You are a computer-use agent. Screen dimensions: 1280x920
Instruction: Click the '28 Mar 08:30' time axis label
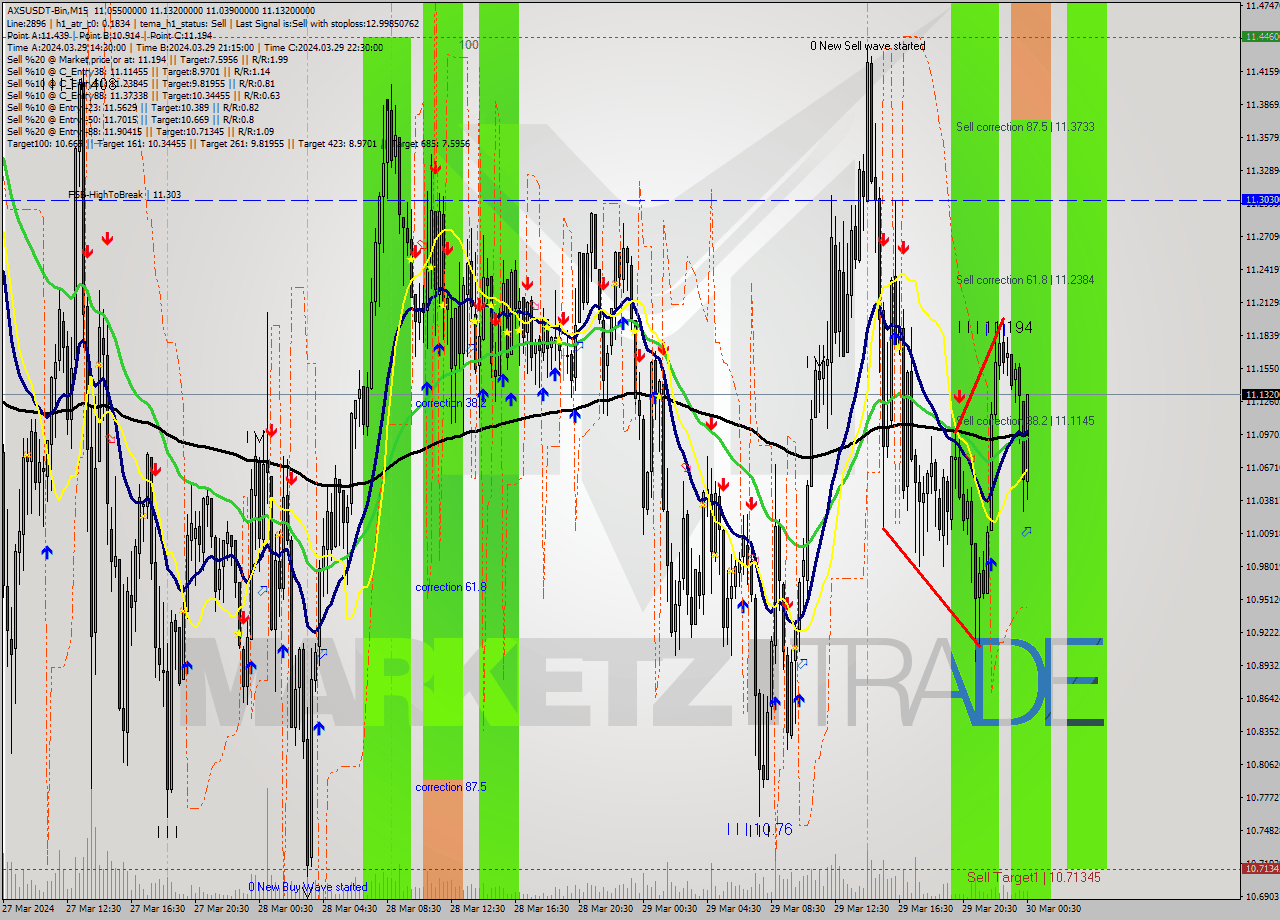click(x=413, y=909)
